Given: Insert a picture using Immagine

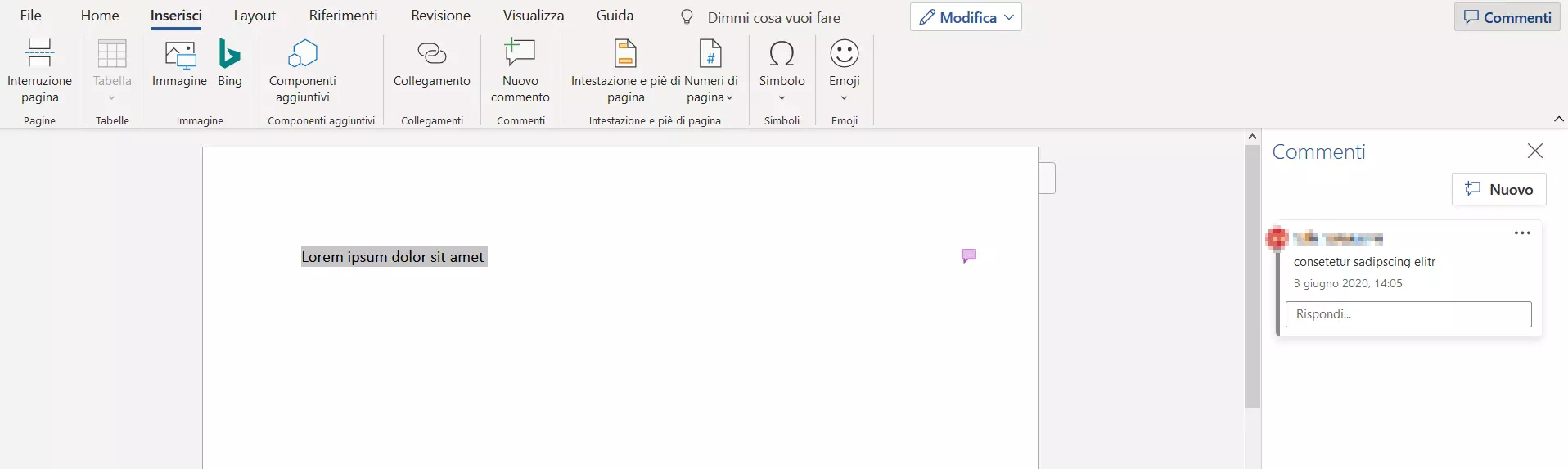Looking at the screenshot, I should point(179,64).
